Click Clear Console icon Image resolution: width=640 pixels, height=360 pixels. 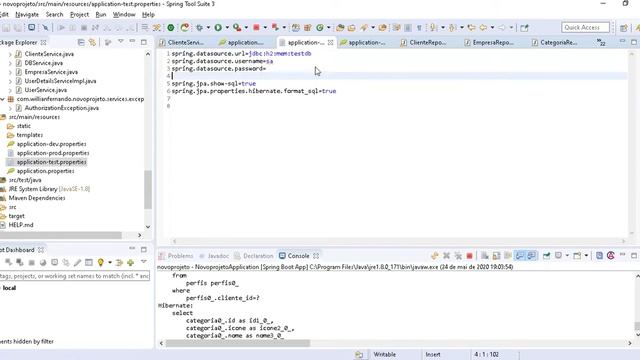coord(484,256)
